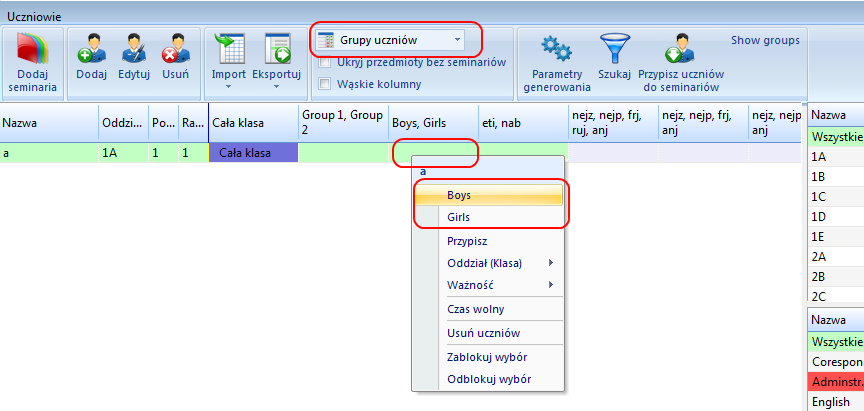This screenshot has height=411, width=864.
Task: Select class 2A in right list
Action: pyautogui.click(x=836, y=256)
